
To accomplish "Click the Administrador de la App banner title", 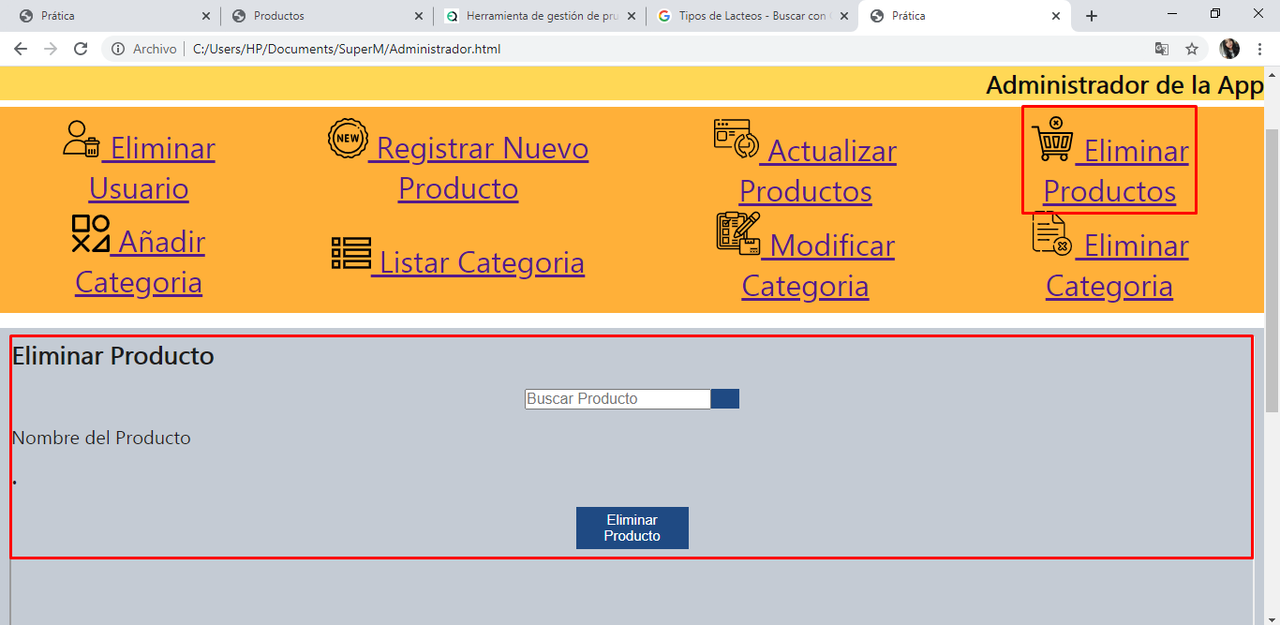I will (x=1125, y=85).
